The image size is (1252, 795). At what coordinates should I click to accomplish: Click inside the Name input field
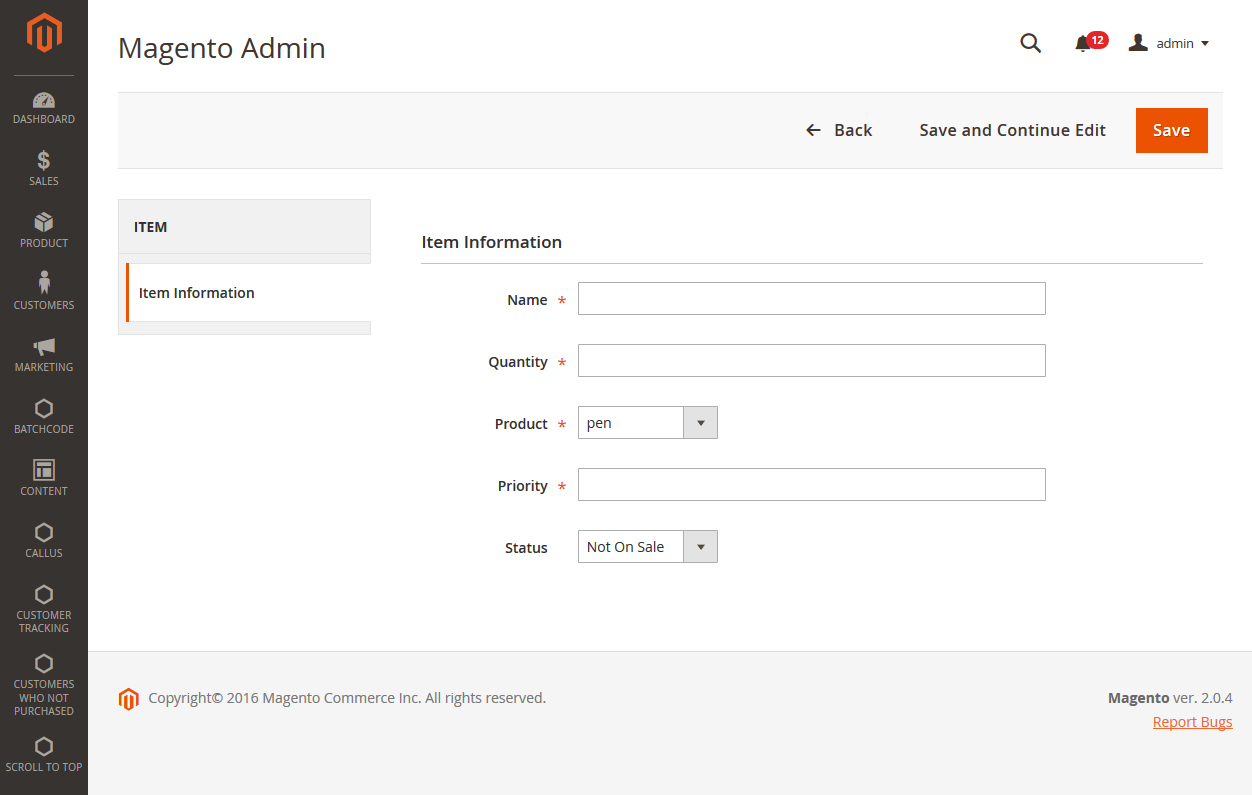click(x=811, y=298)
